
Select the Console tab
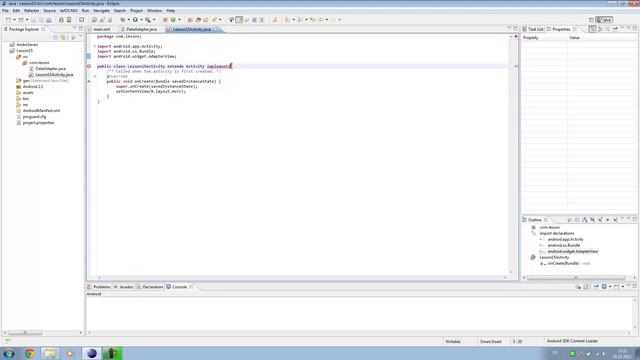point(179,287)
